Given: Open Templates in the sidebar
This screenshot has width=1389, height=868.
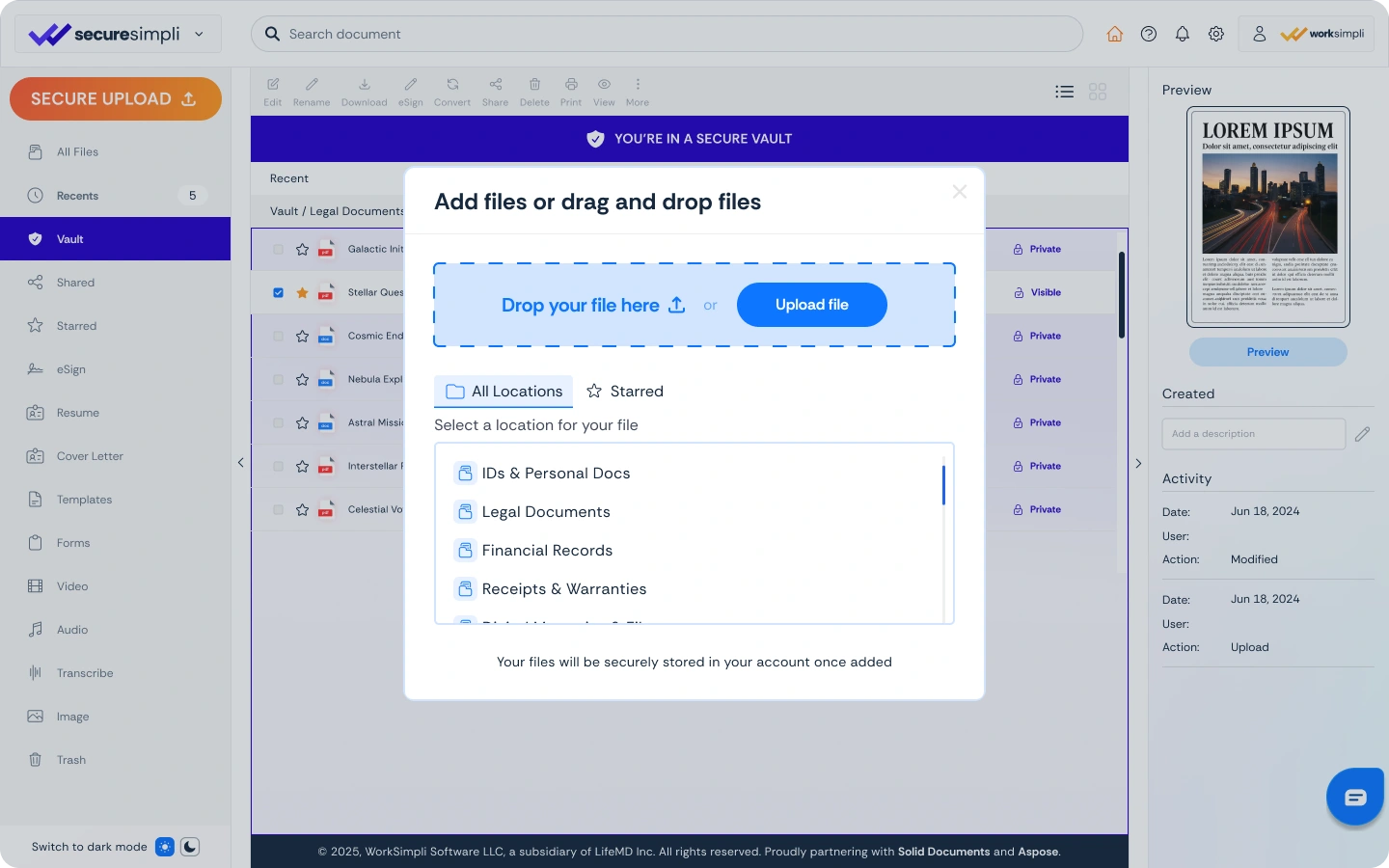Looking at the screenshot, I should pos(116,500).
